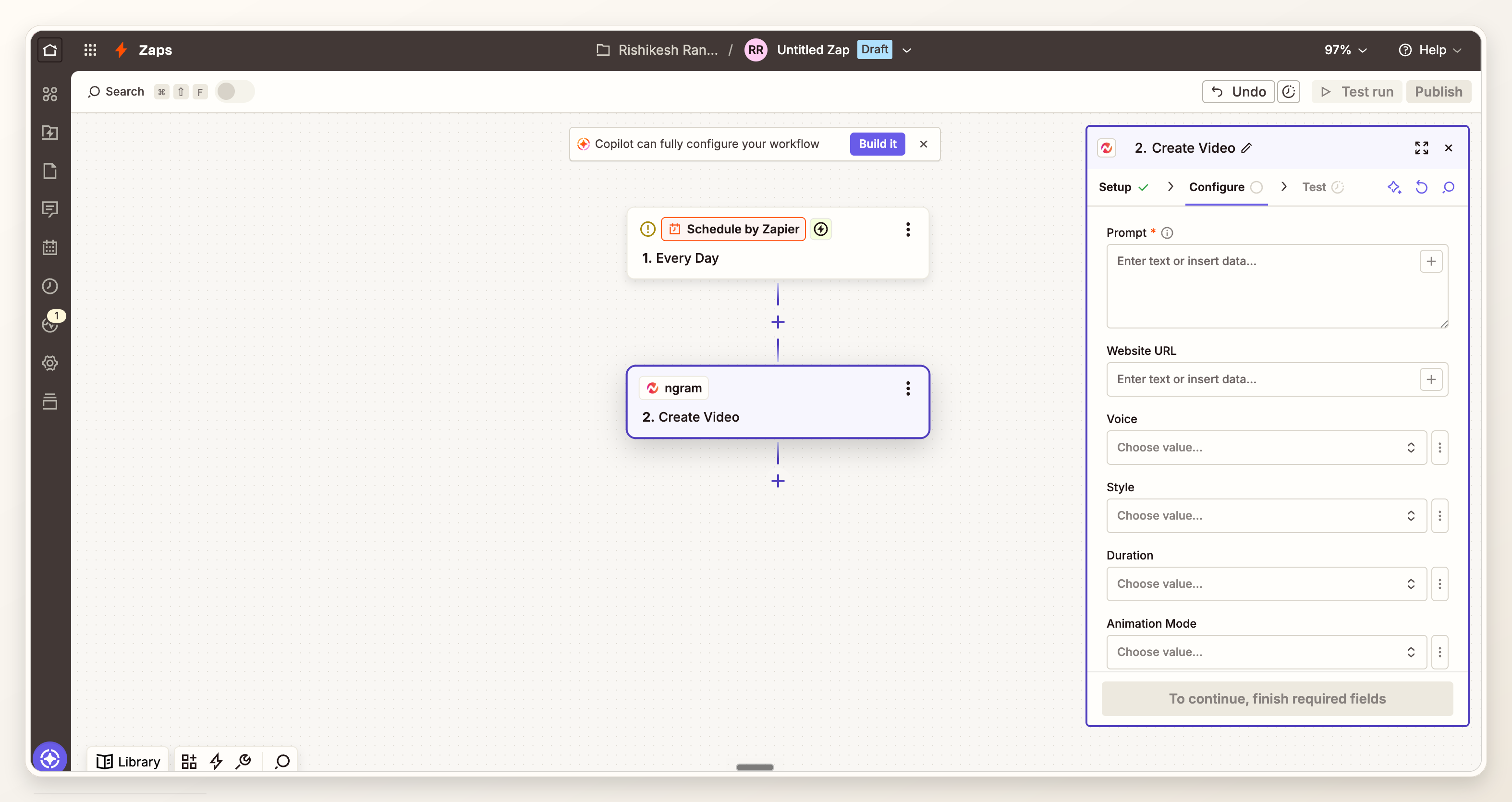Open the Library button
The height and width of the screenshot is (802, 1512).
pyautogui.click(x=128, y=762)
